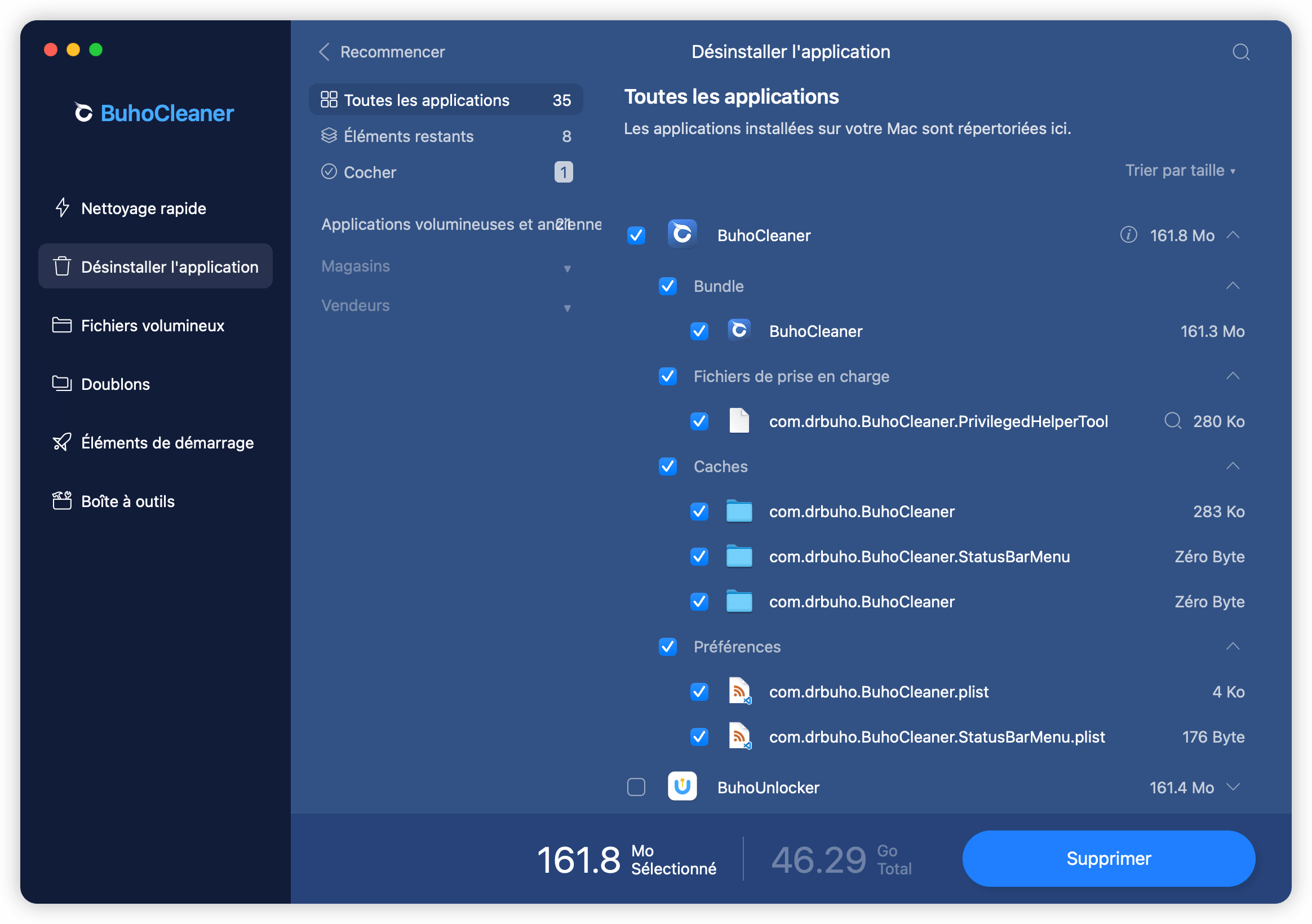Click the Supprimer button
Viewport: 1312px width, 924px height.
(1108, 858)
